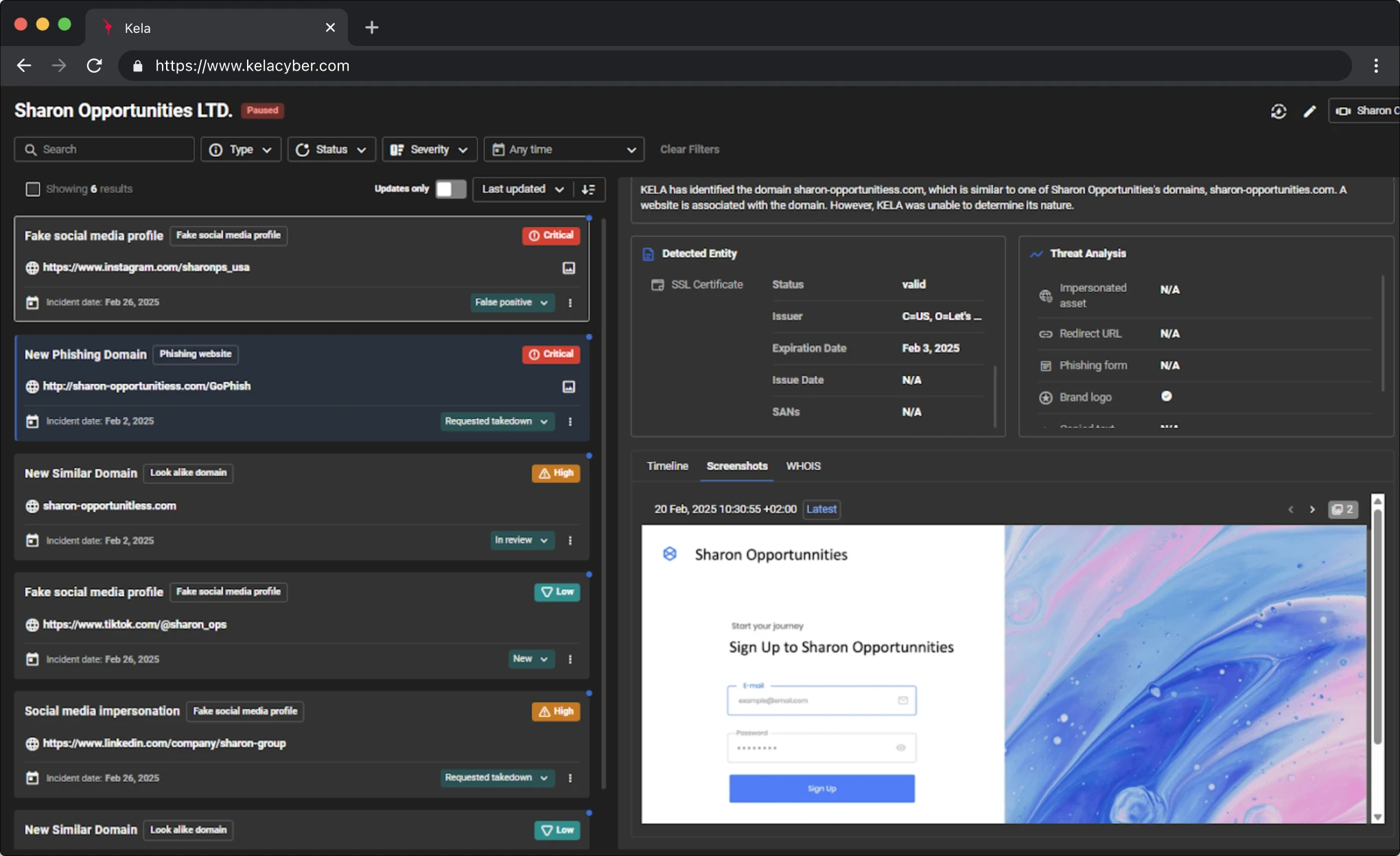Click the captured phishing page screenshot
This screenshot has height=856, width=1400.
coord(1004,674)
